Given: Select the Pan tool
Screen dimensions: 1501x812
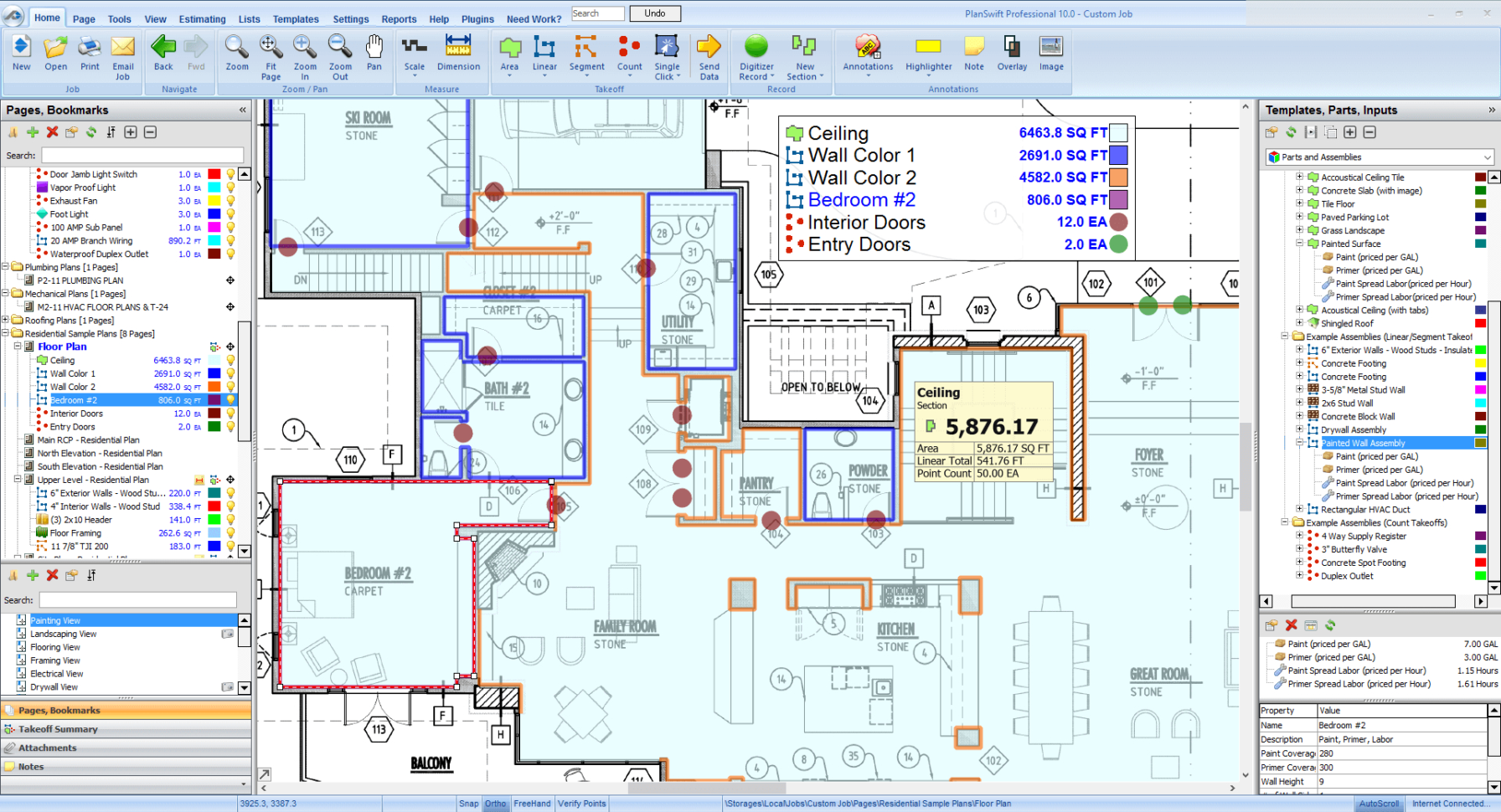Looking at the screenshot, I should coord(374,52).
